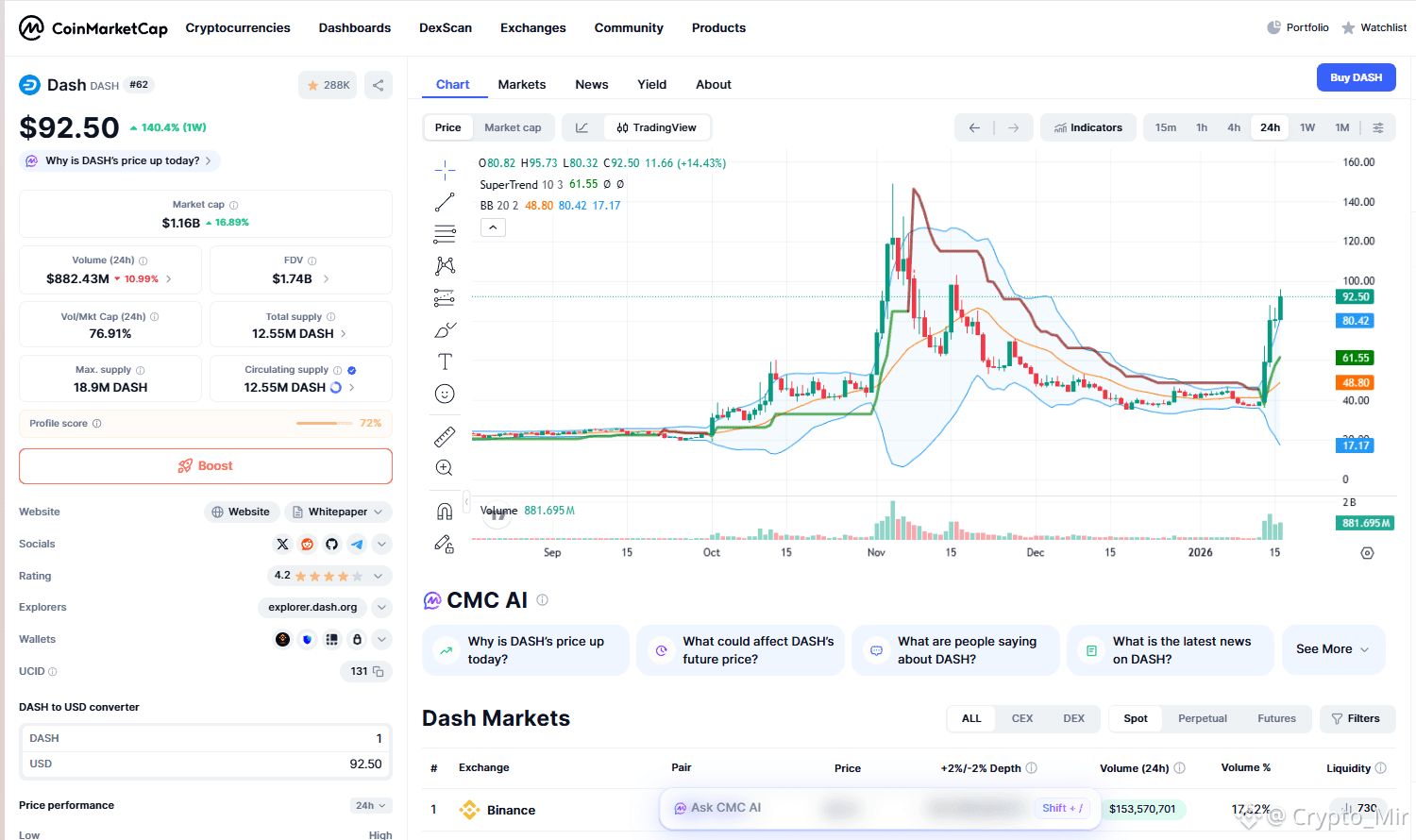Select the zoom in magnifier tool
Screen dimensions: 1416x840
[445, 468]
